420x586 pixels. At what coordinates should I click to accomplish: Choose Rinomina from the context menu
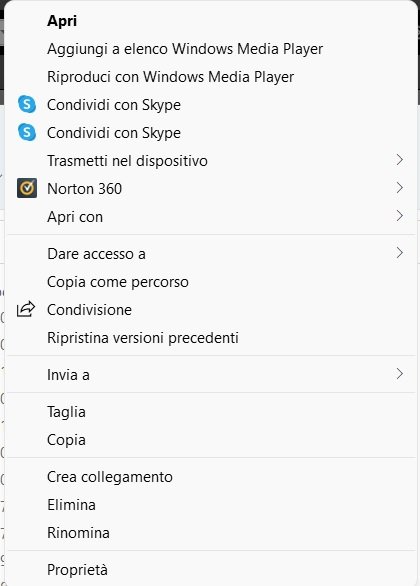tap(78, 533)
